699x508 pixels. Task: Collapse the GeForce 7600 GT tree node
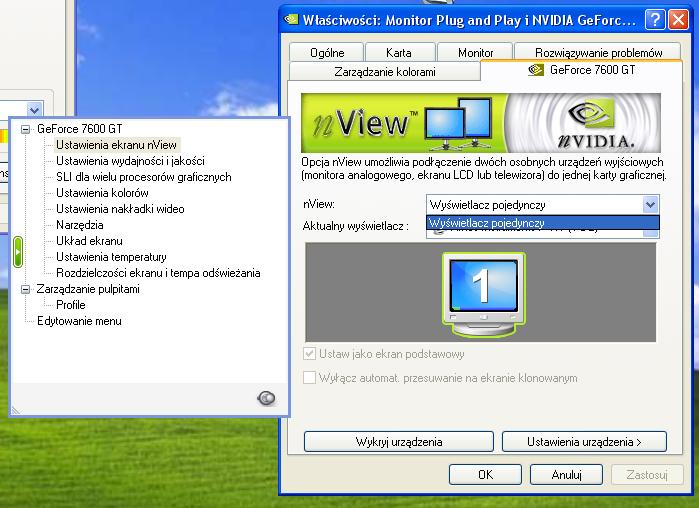tap(26, 129)
